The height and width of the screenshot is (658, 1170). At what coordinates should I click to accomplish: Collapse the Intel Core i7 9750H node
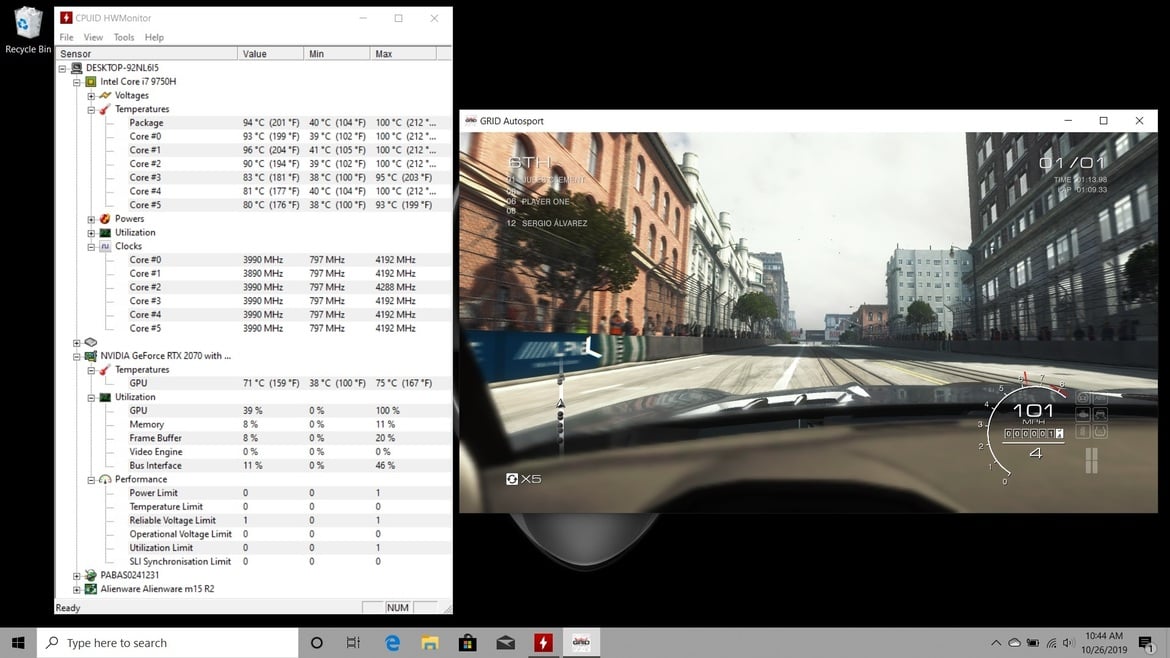click(77, 82)
